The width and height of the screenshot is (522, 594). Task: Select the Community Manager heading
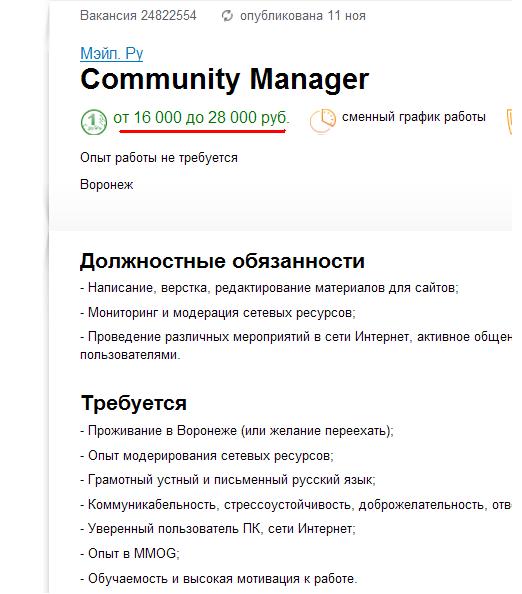[224, 79]
